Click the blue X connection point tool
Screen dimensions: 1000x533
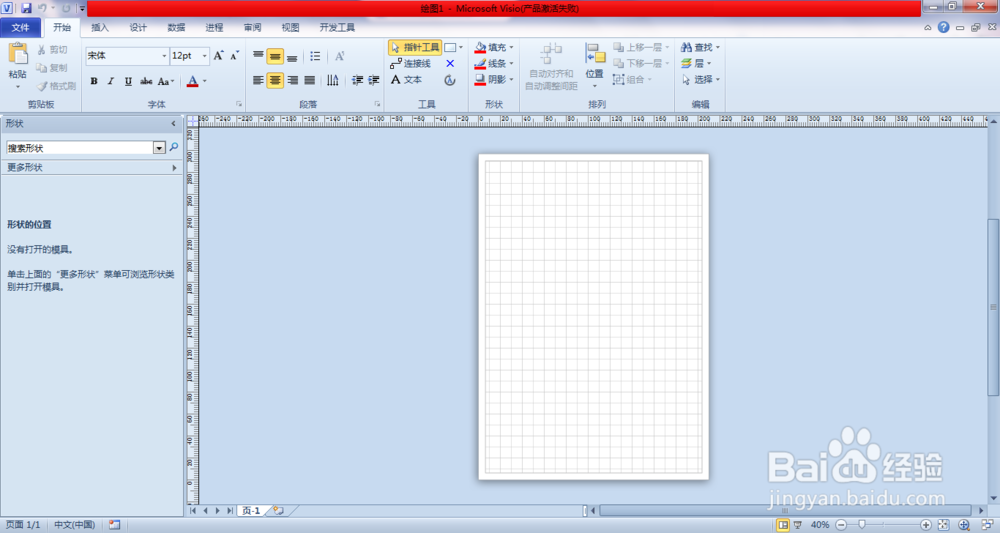450,63
